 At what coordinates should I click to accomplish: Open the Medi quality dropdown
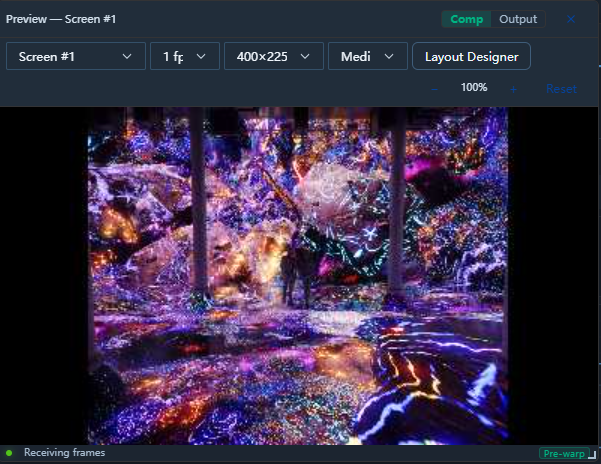[368, 56]
